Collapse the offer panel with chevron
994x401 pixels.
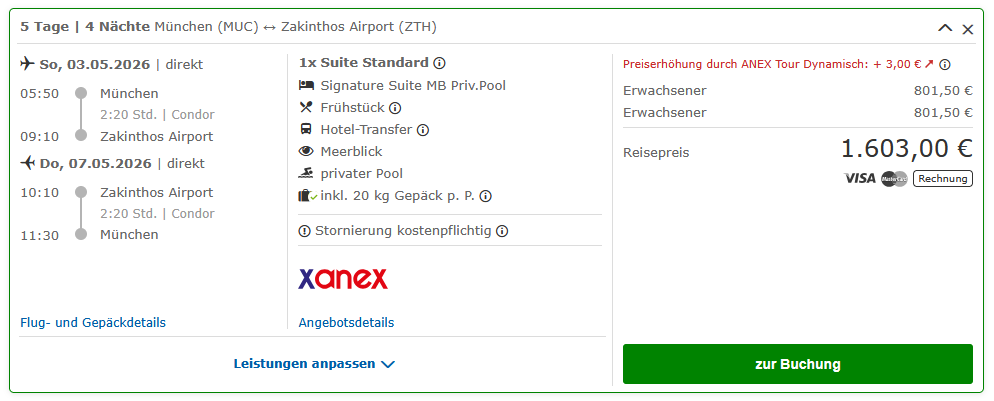945,29
